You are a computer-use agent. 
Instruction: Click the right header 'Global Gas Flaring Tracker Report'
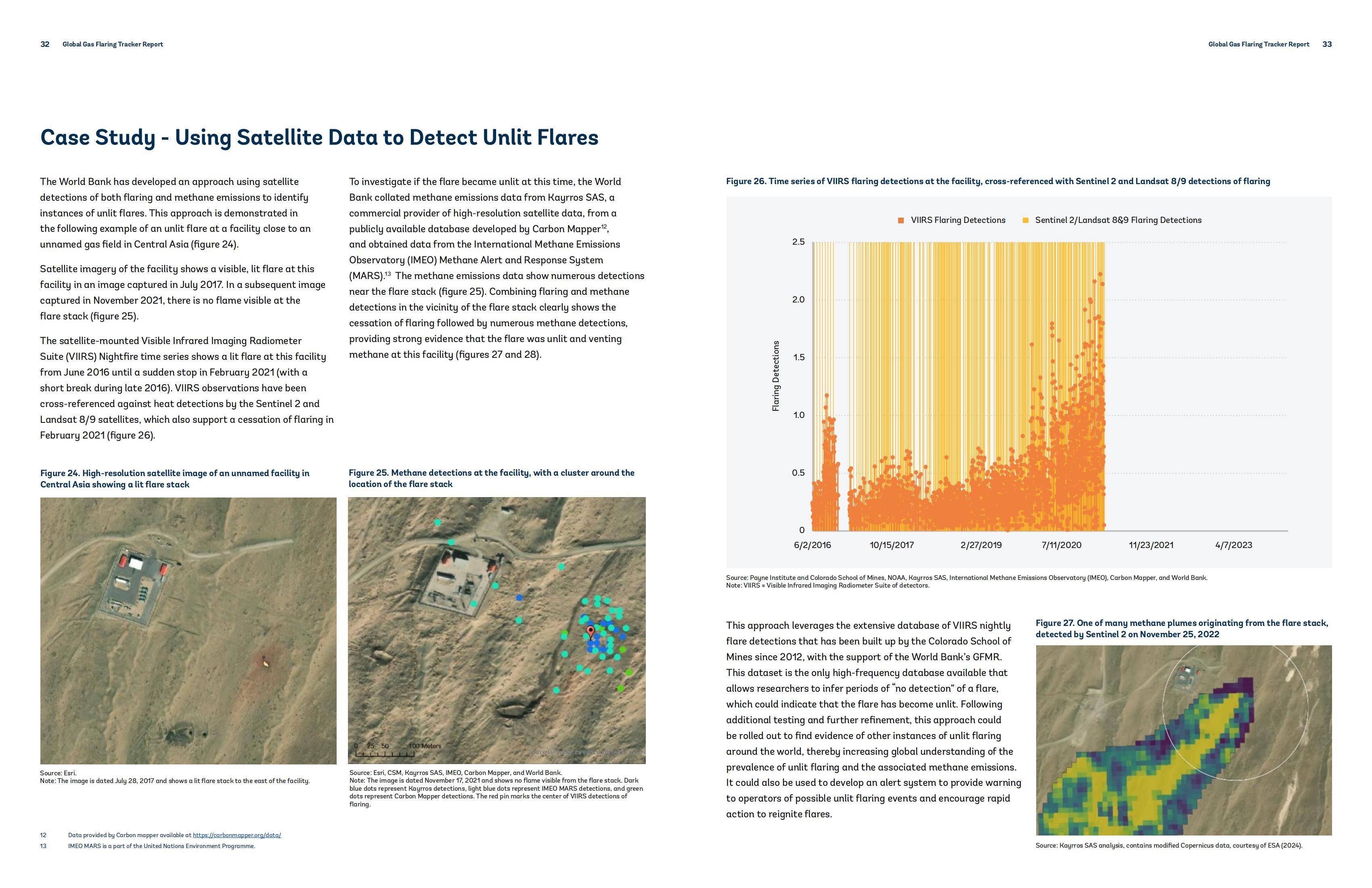point(1259,44)
